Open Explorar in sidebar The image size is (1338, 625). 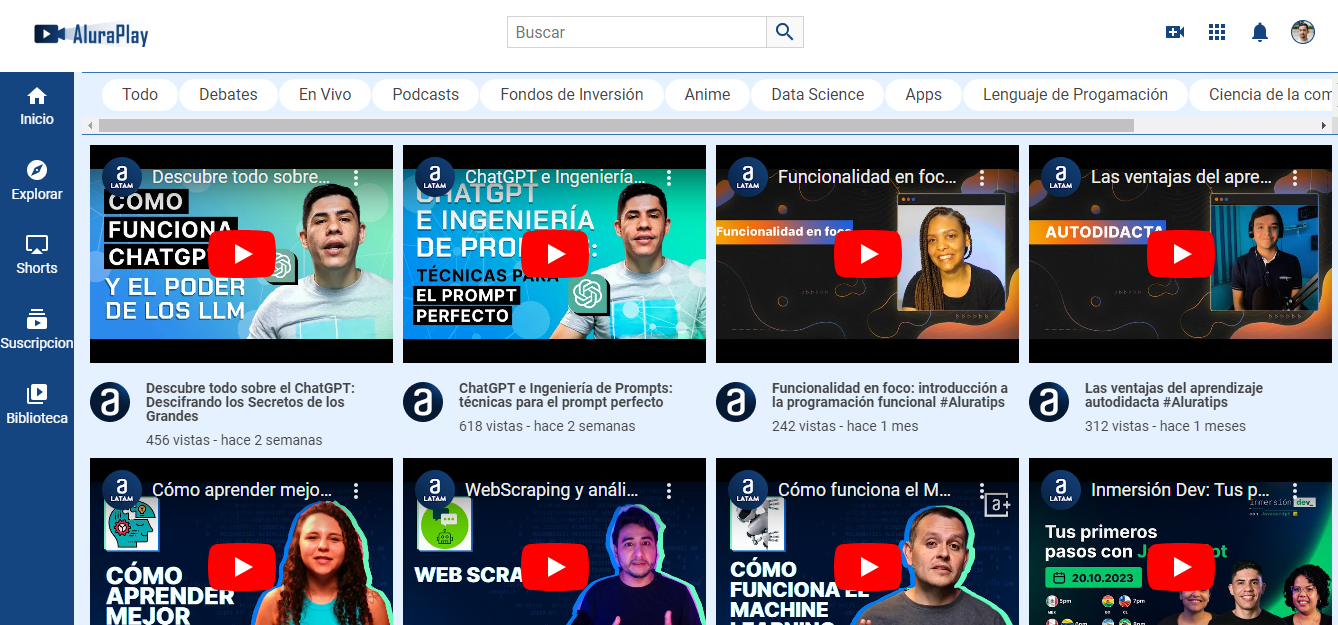(37, 180)
